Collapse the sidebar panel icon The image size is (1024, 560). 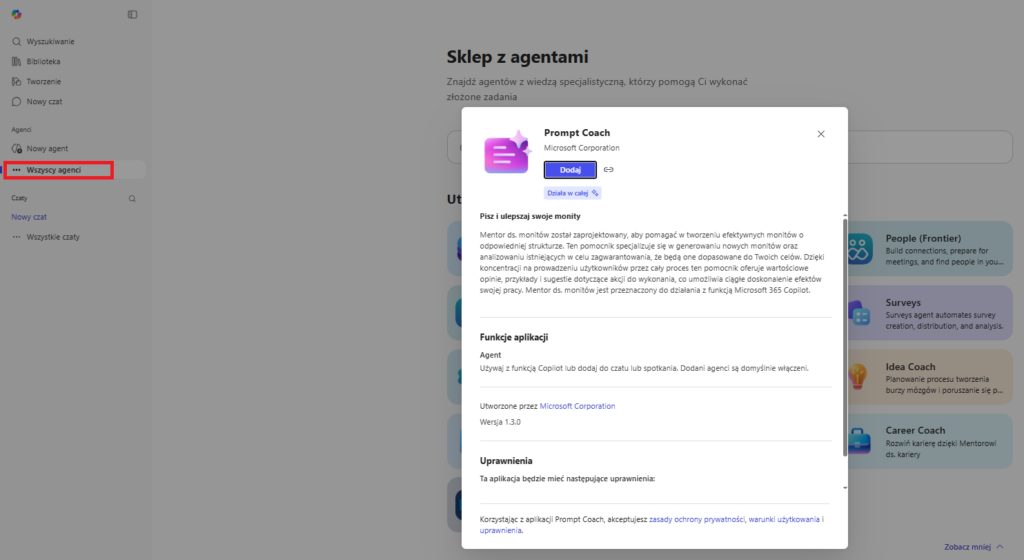coord(133,14)
